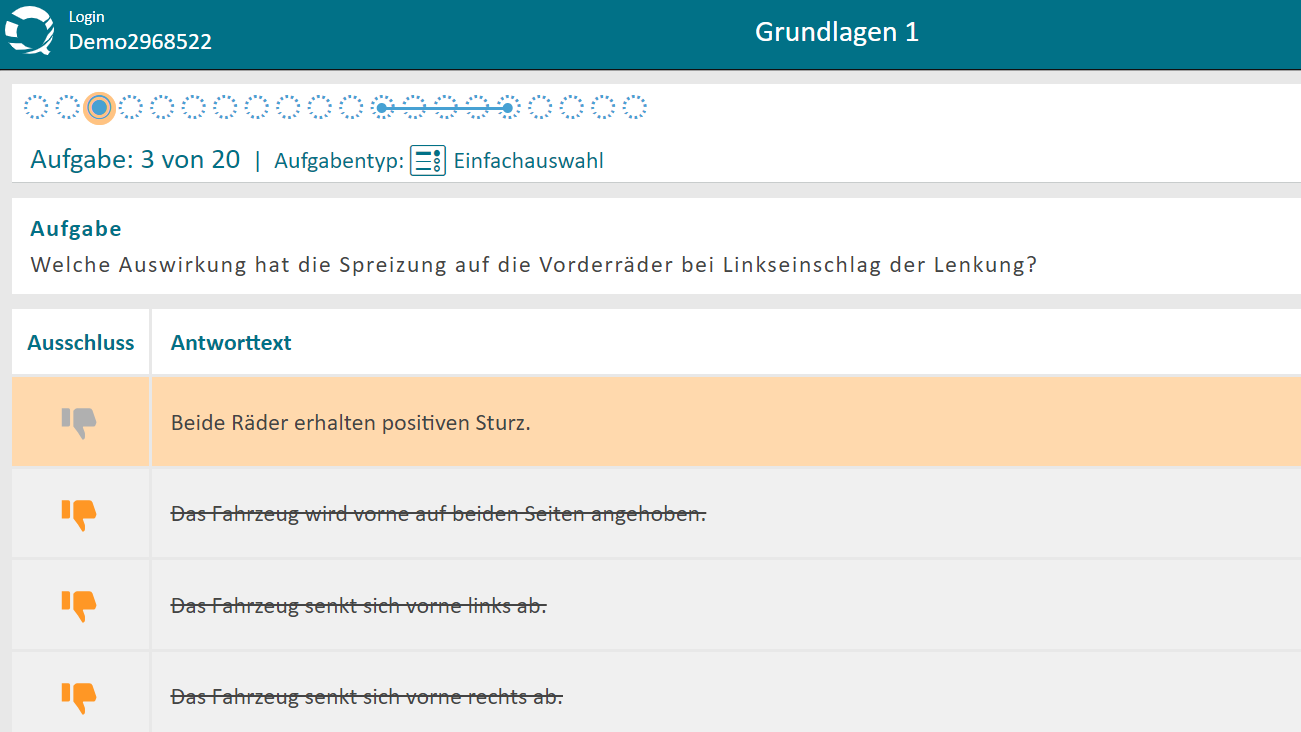The image size is (1301, 732).
Task: Select 'Das Fahrzeug wird vorne auf beiden Seiten angehoben.'
Action: (x=438, y=514)
